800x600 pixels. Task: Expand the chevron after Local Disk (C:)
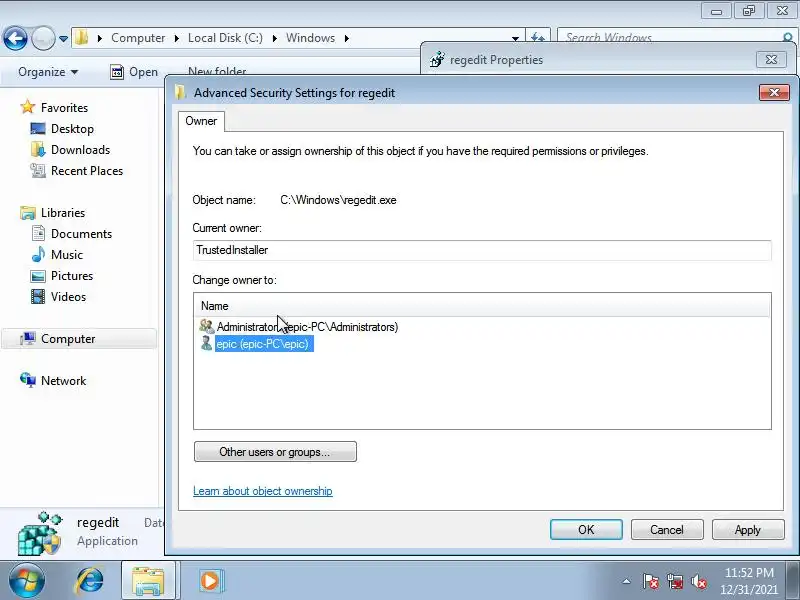[x=274, y=38]
